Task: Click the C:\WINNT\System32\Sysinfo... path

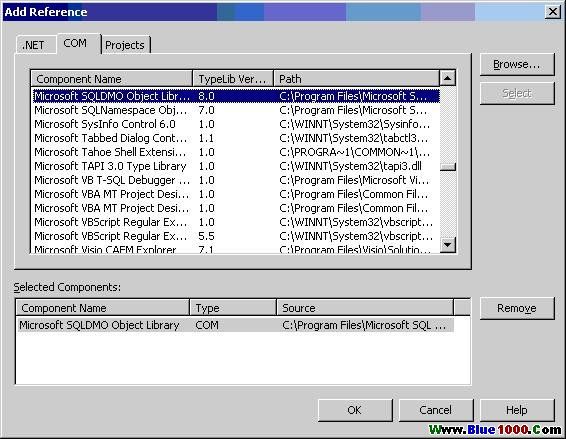Action: [x=354, y=124]
